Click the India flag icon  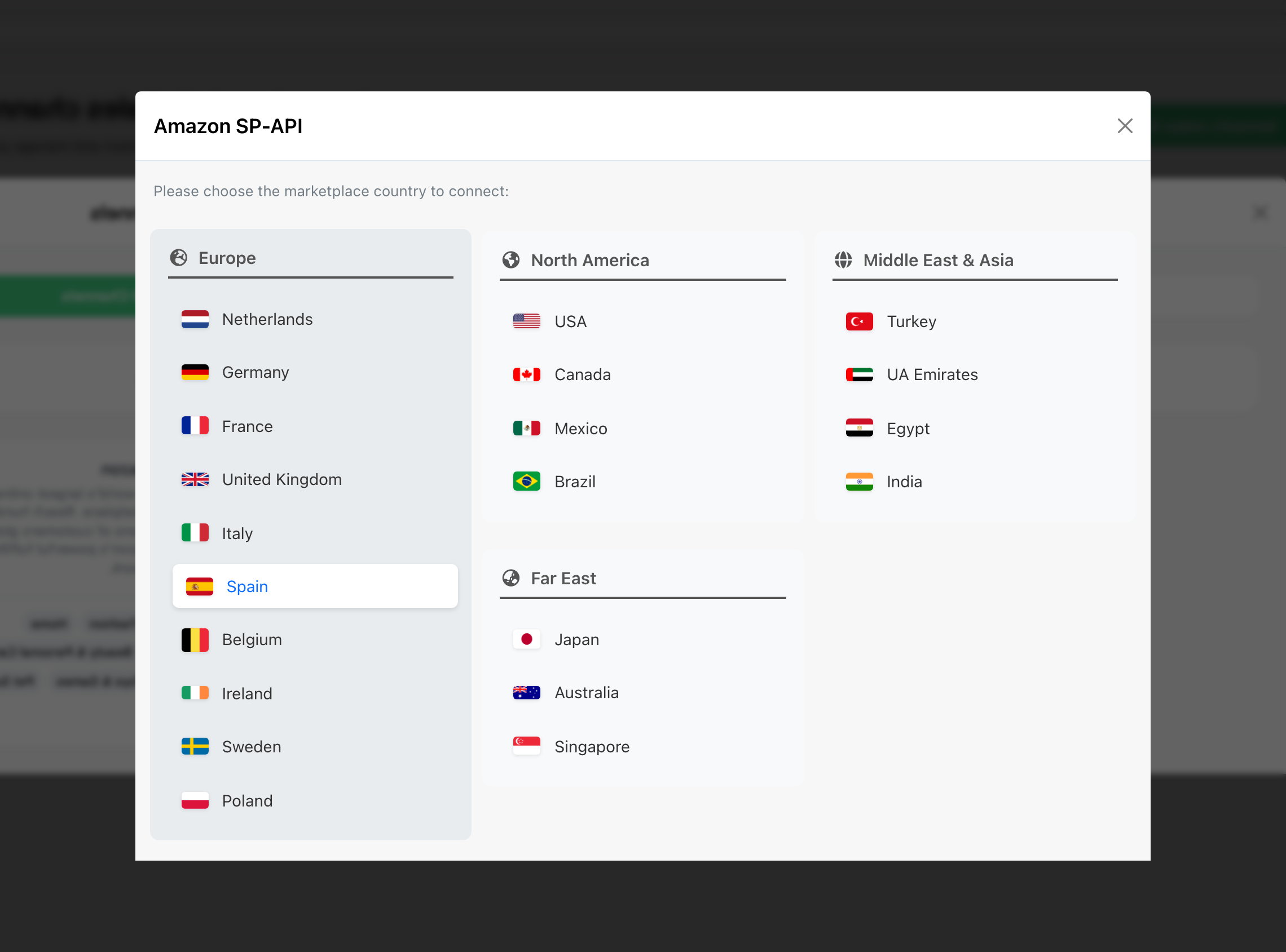[859, 482]
